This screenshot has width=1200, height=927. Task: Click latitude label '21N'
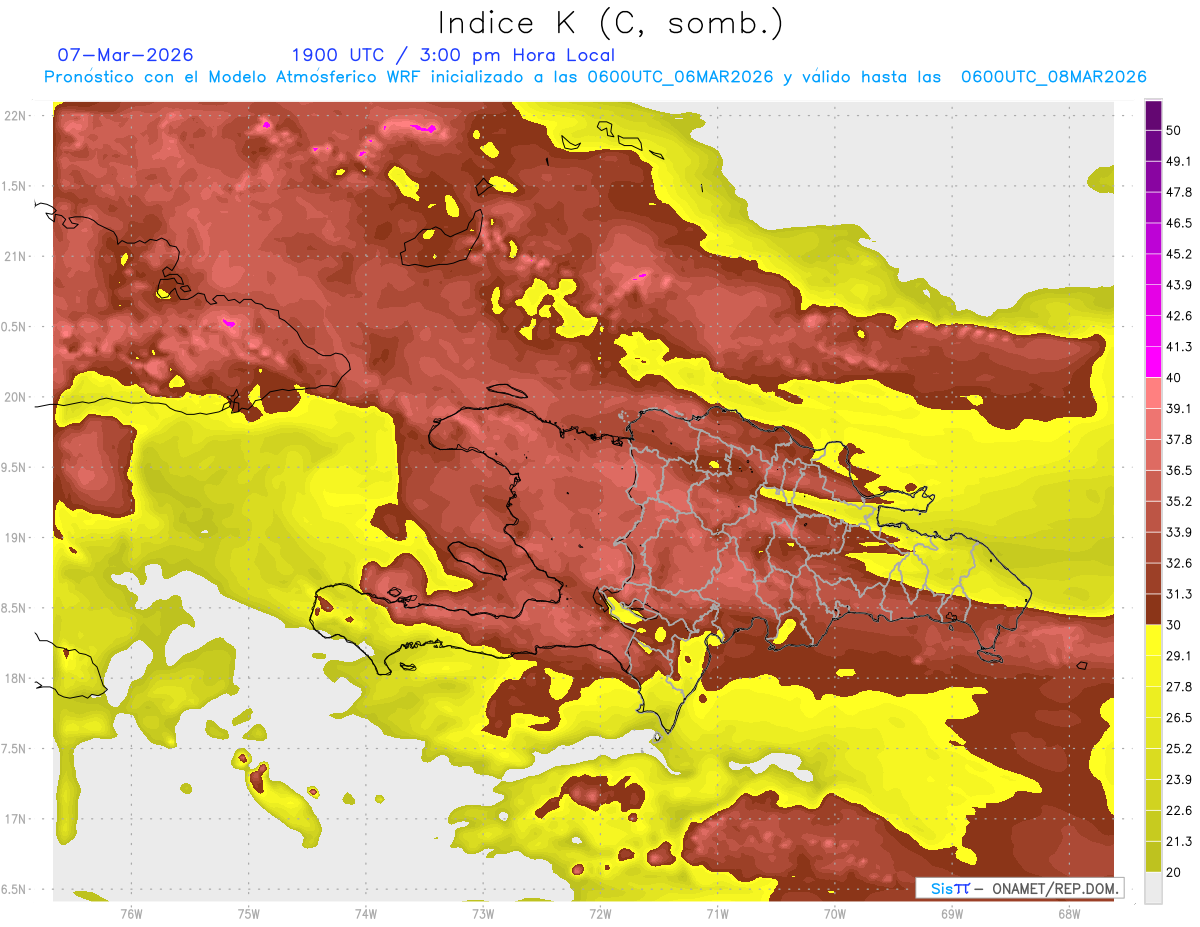point(16,256)
